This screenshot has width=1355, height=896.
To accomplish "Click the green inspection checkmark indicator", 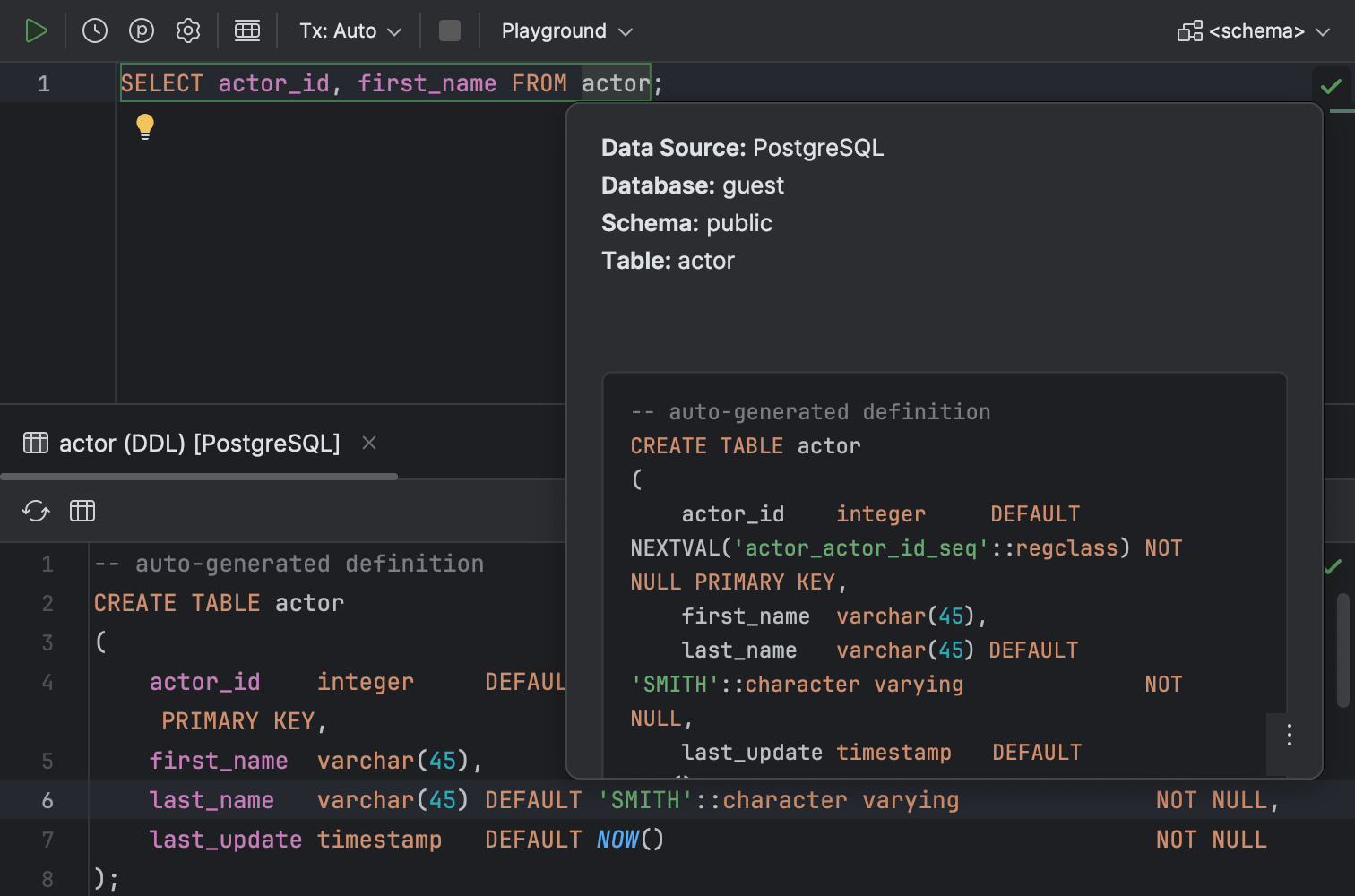I will click(x=1330, y=86).
